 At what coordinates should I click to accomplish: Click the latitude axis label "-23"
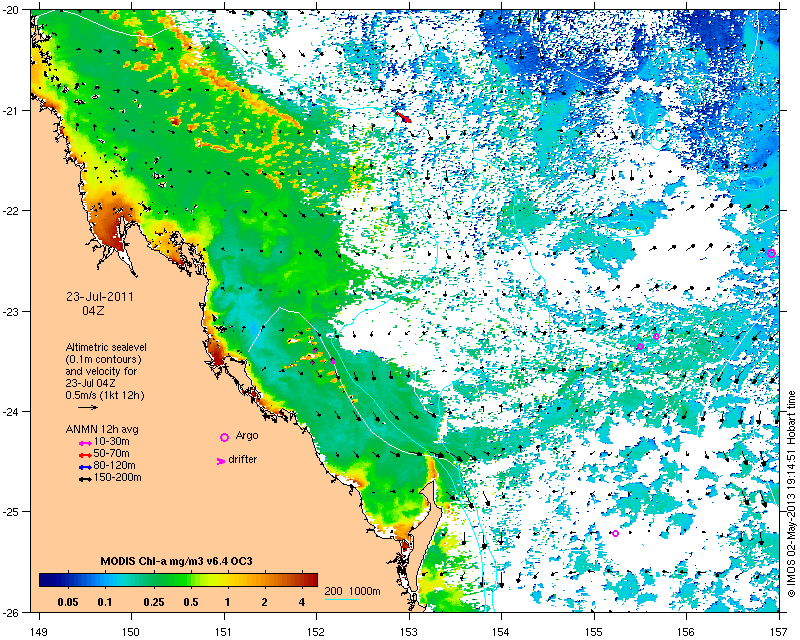[x=10, y=311]
